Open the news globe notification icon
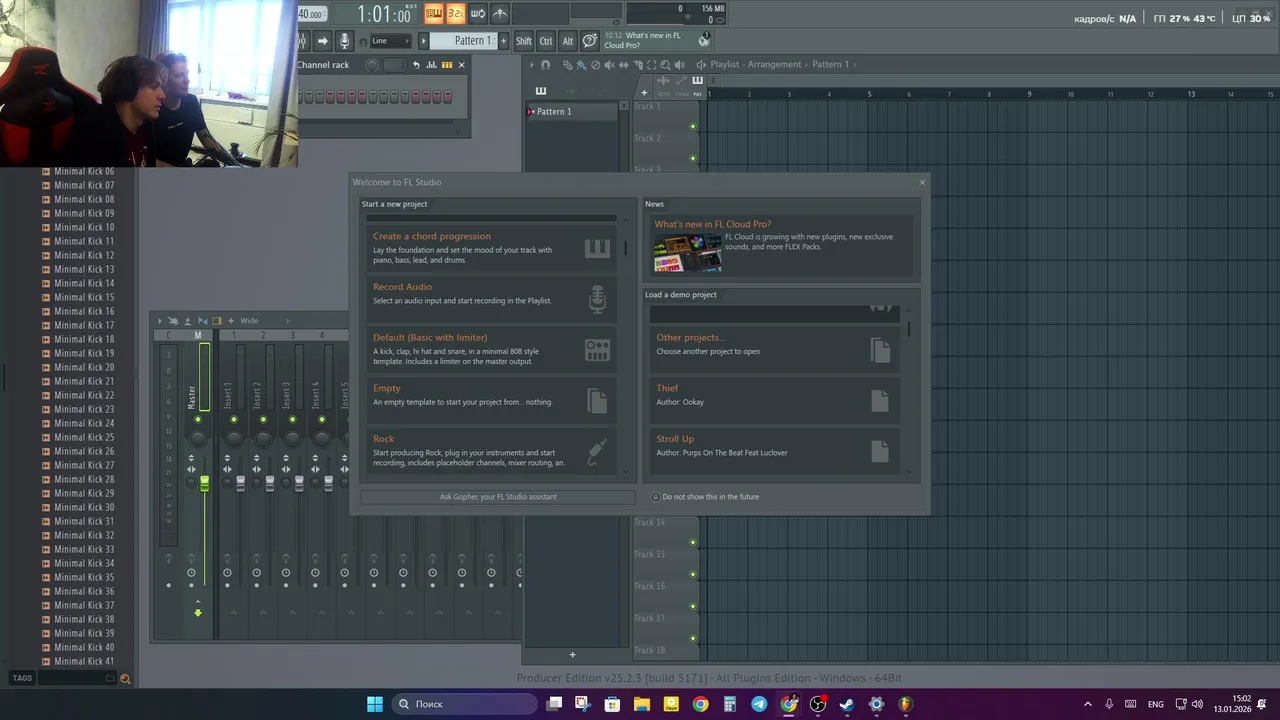This screenshot has width=1280, height=720. coord(704,39)
